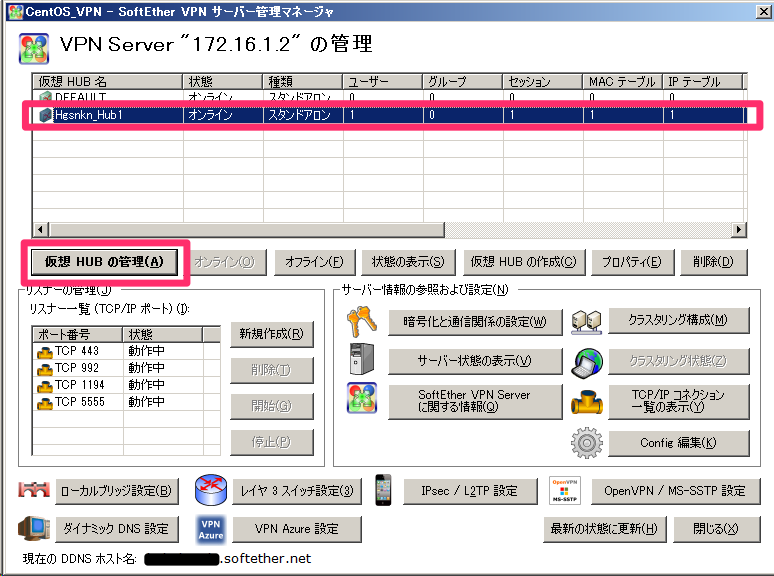Click the Layer 3 switch router icon
This screenshot has height=576, width=774.
click(x=211, y=490)
